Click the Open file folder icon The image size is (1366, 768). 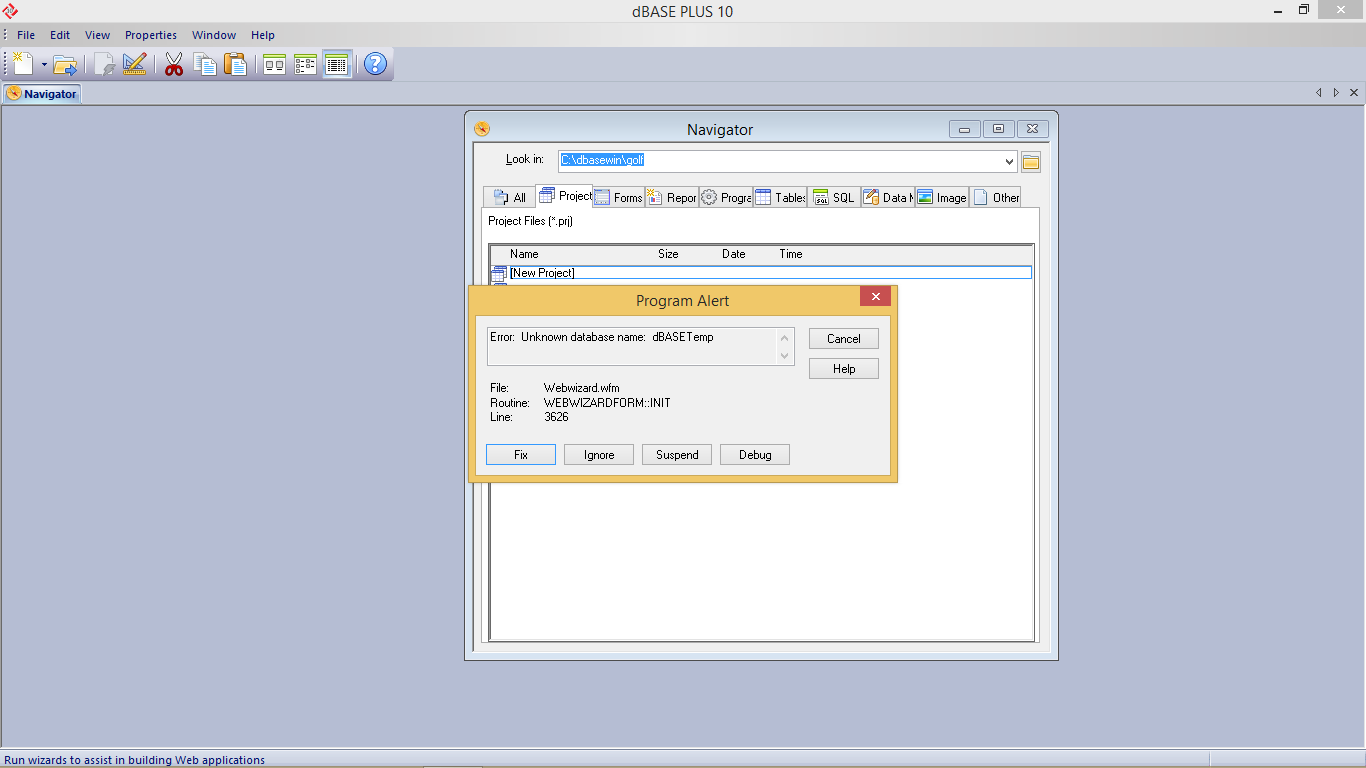[x=65, y=64]
